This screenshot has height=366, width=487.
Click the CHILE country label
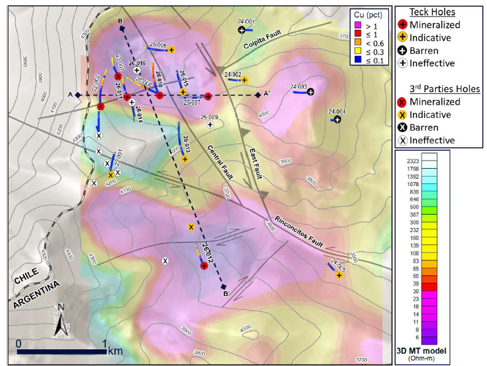[x=26, y=276]
